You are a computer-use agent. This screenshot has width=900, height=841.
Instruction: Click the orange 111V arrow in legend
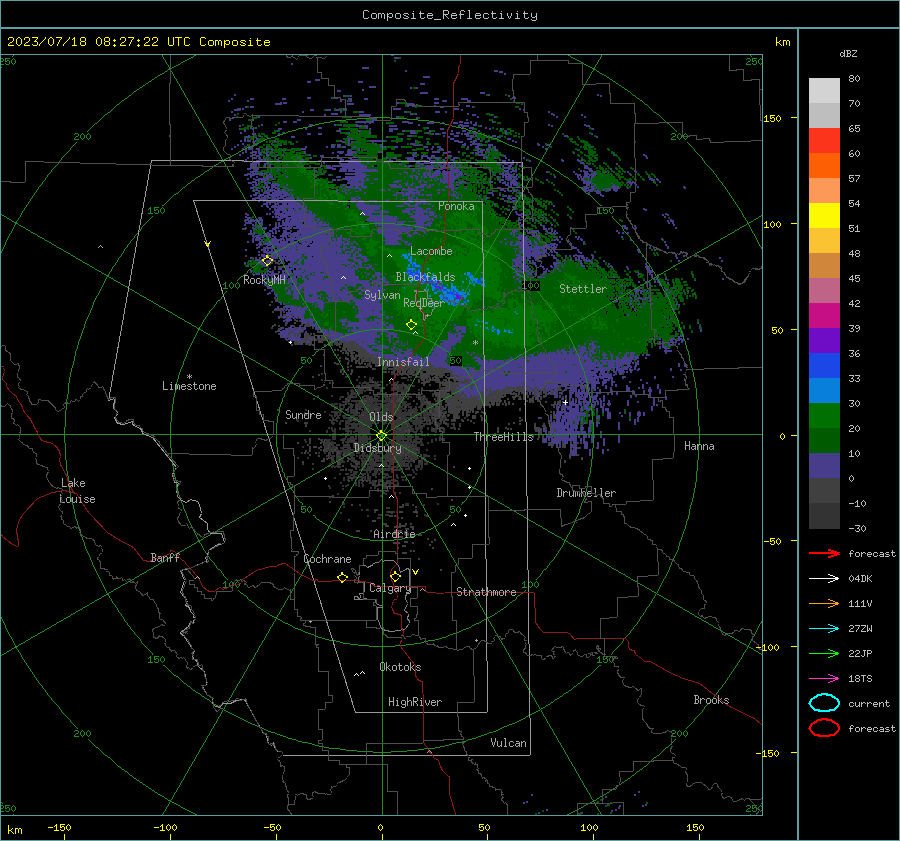824,603
